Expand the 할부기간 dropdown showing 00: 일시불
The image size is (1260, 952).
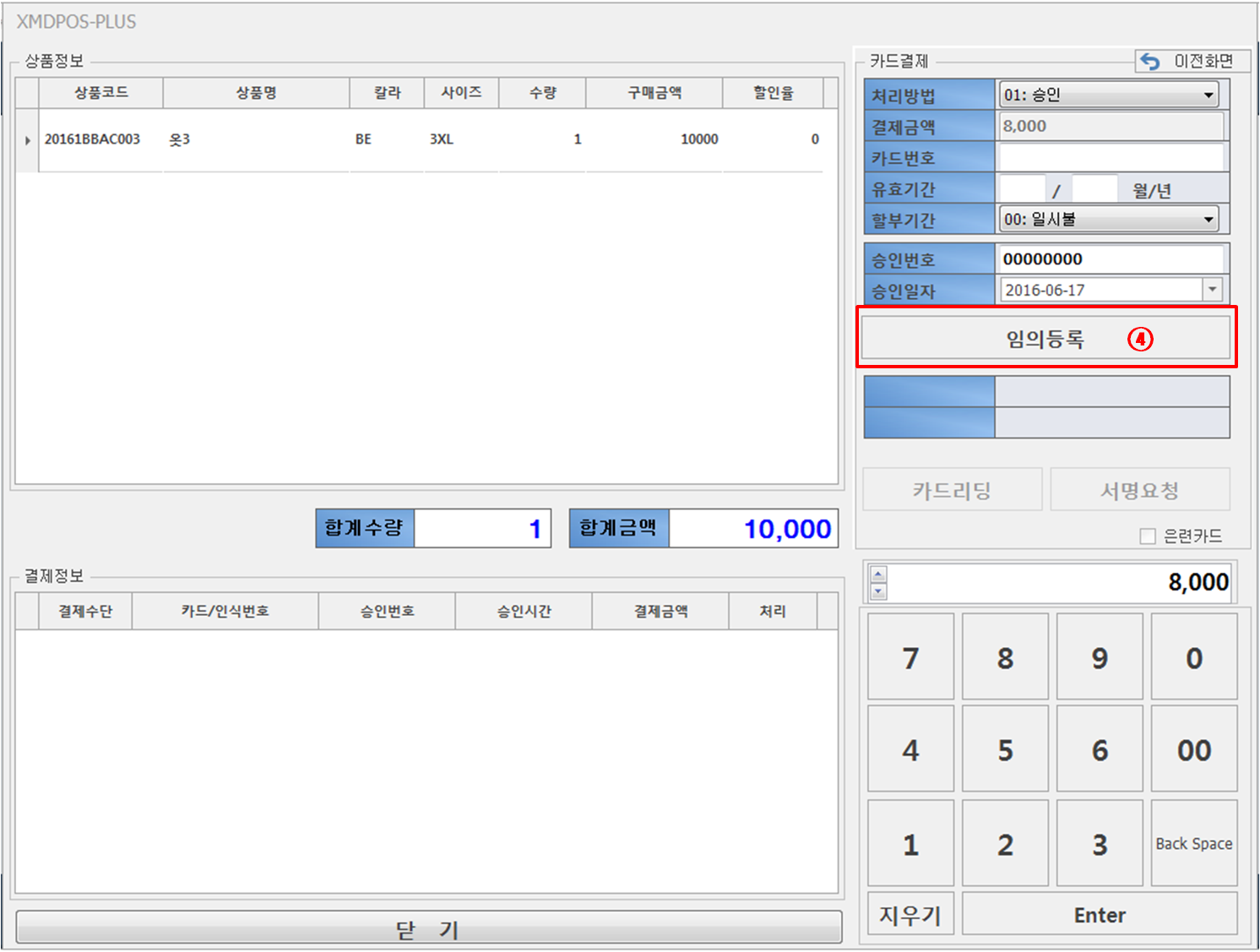point(1109,220)
